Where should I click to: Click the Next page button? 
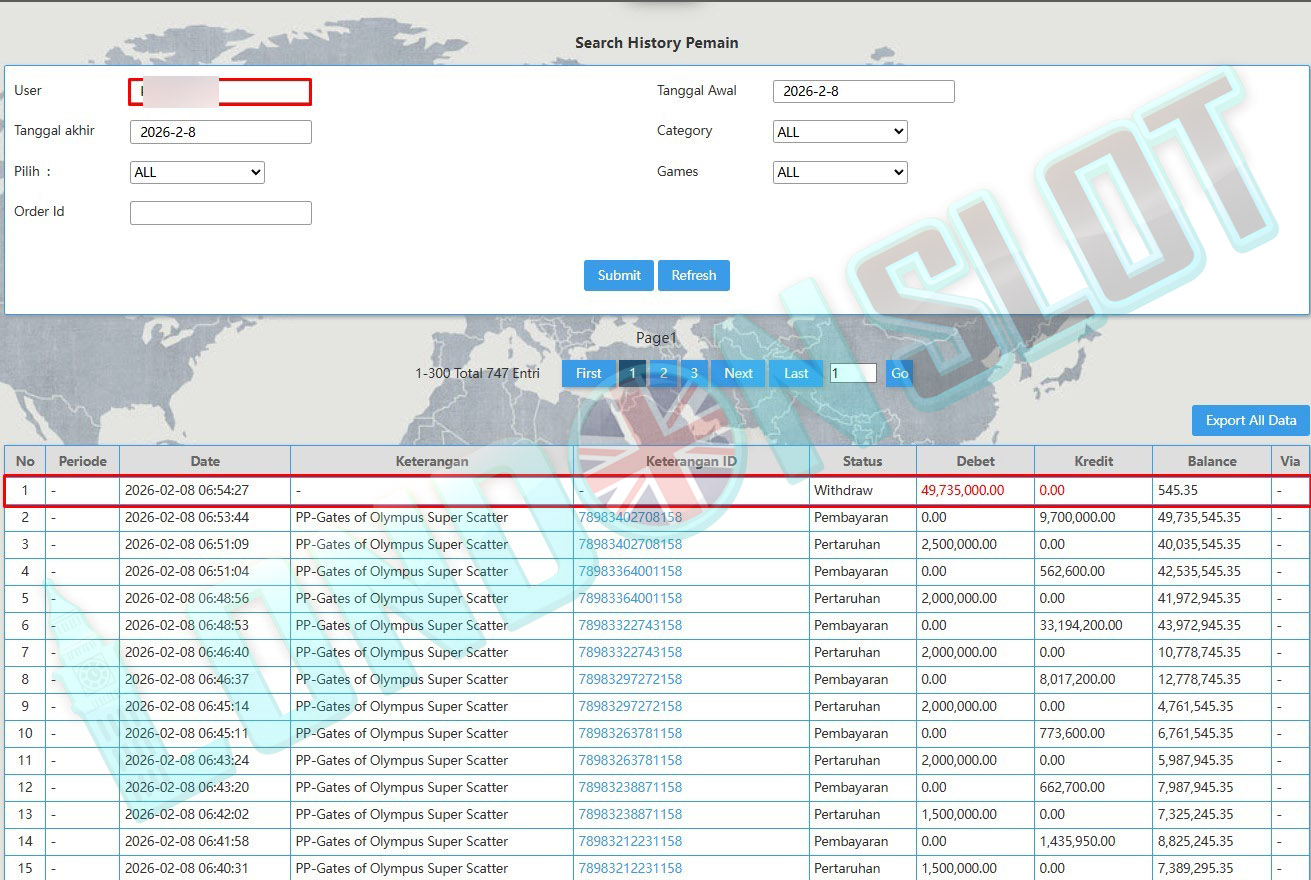pyautogui.click(x=738, y=373)
